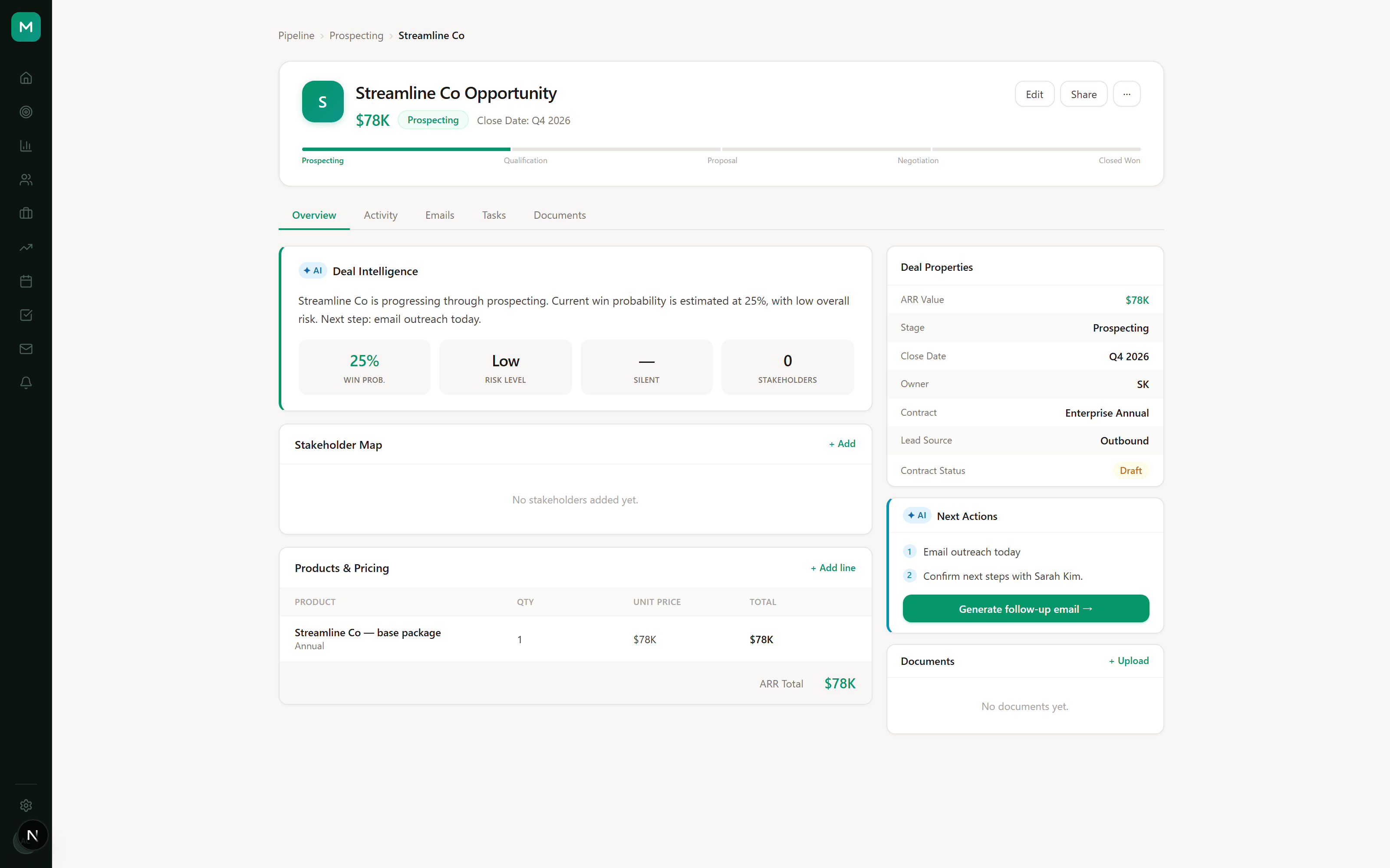Open the checkbox tasks sidebar icon
Image resolution: width=1390 pixels, height=868 pixels.
(26, 315)
